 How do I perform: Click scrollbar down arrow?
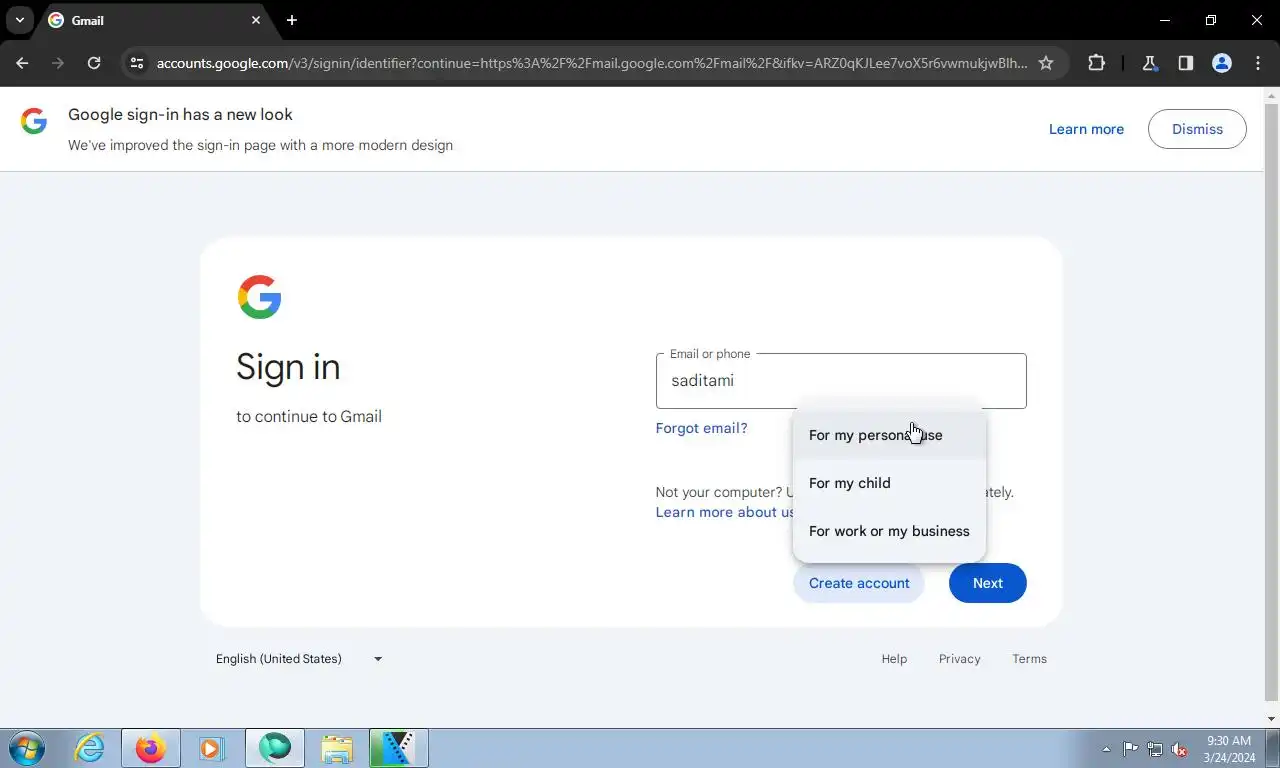click(1272, 719)
